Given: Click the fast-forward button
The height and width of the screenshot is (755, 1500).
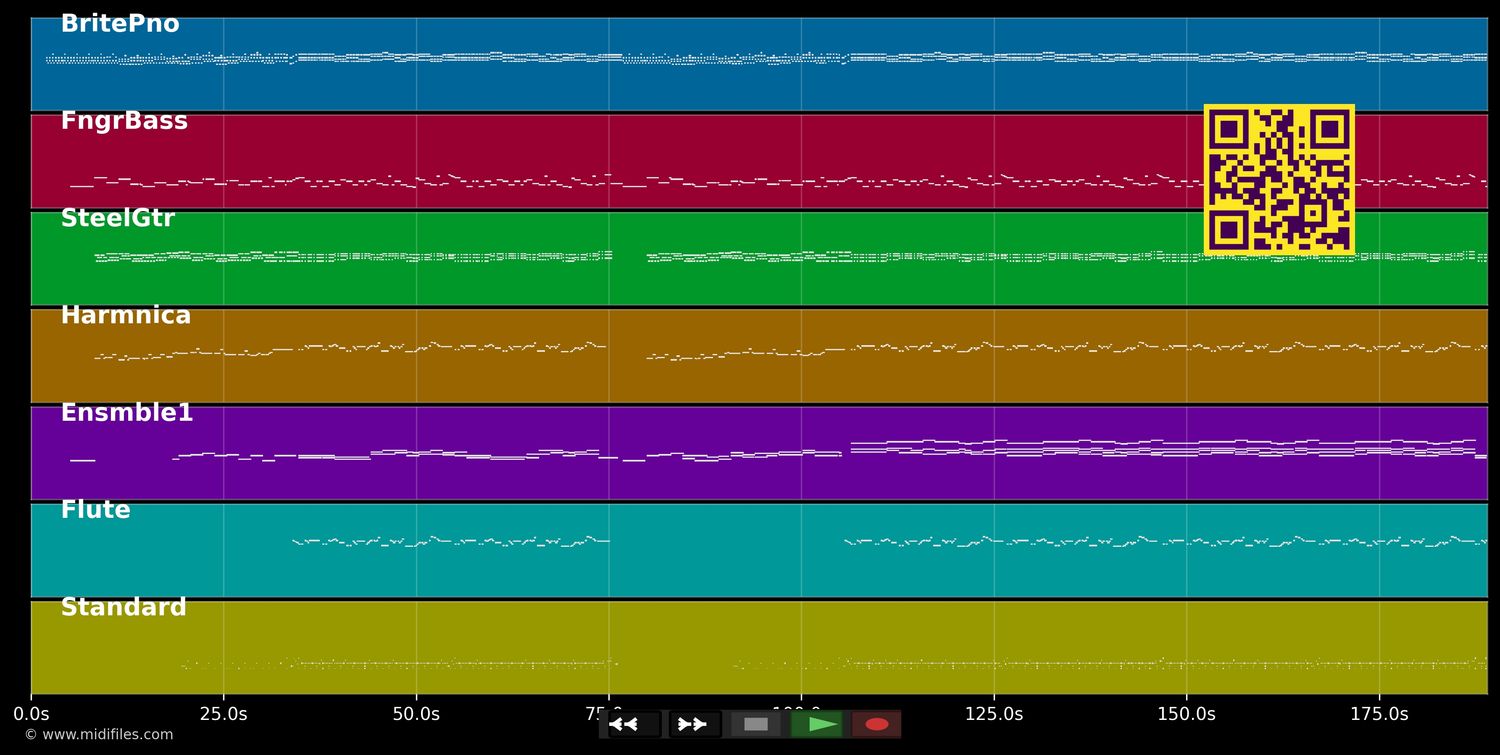Looking at the screenshot, I should point(695,724).
